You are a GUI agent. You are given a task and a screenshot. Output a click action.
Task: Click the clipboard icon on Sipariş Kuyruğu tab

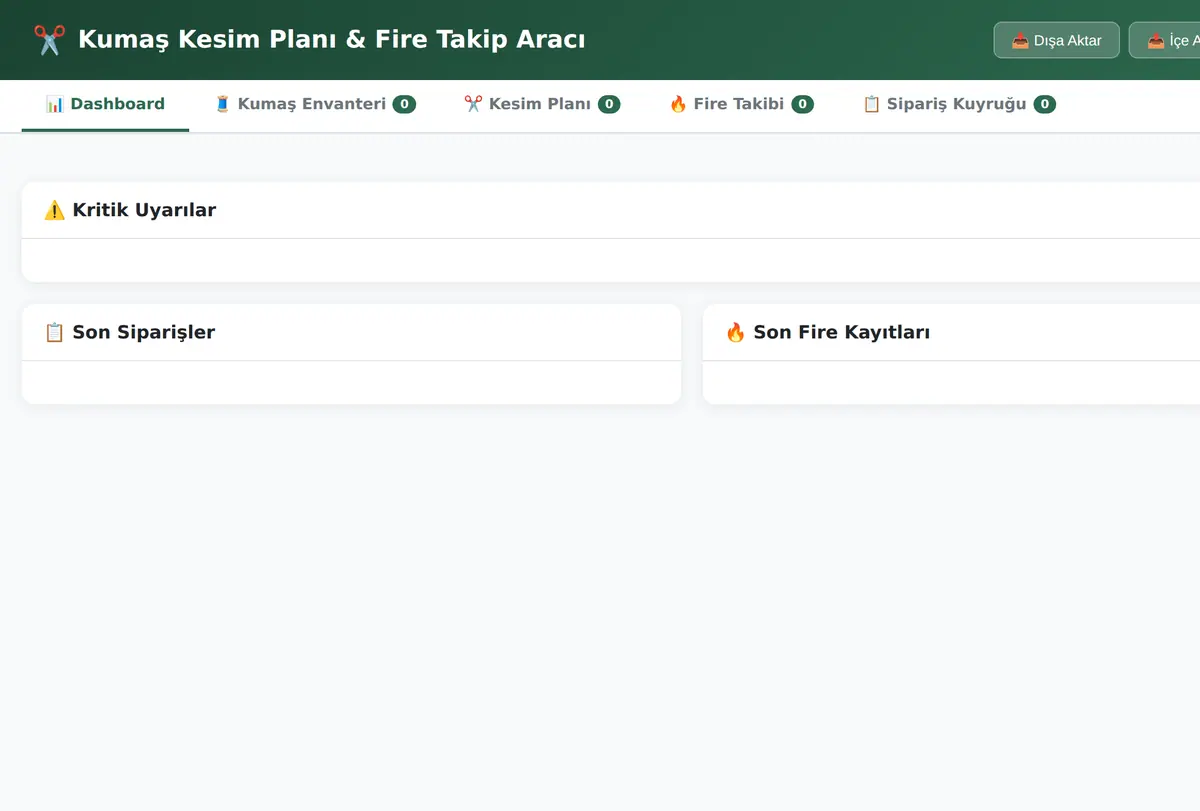(x=871, y=104)
